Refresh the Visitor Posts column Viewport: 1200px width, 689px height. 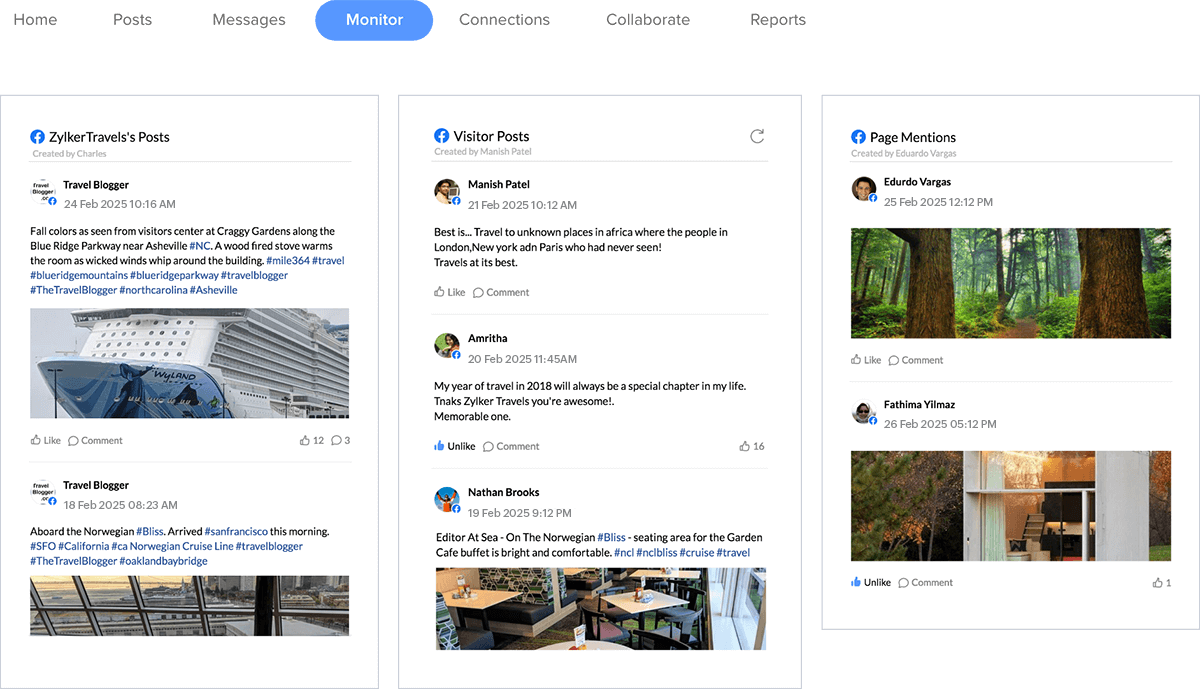[x=757, y=136]
